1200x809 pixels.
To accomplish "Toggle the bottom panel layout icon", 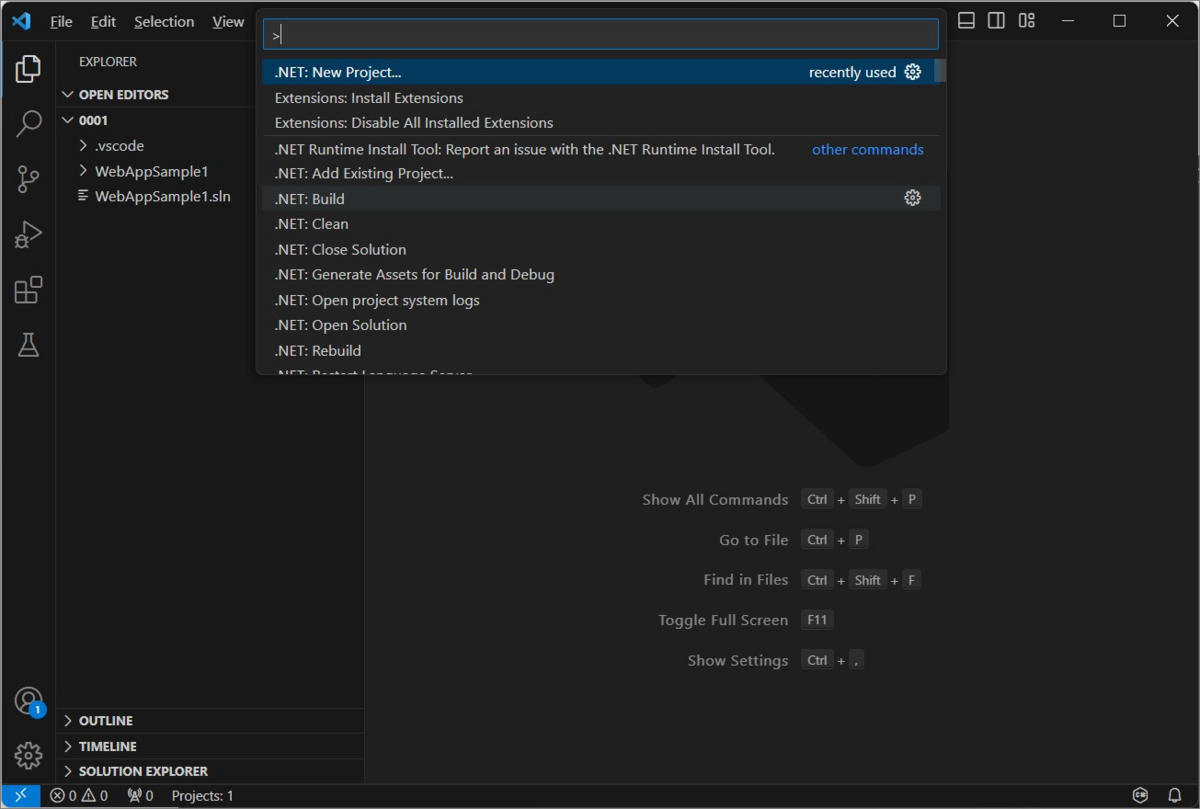I will [x=966, y=21].
